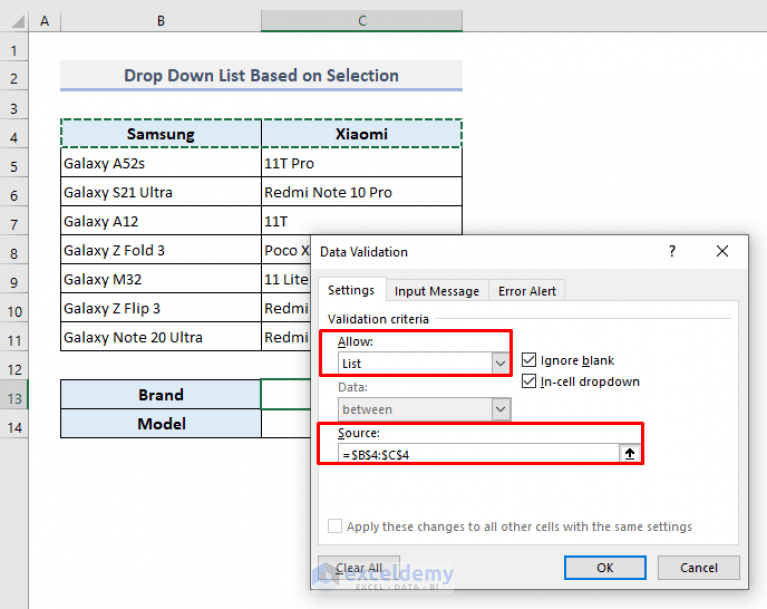
Task: Click the Galaxy A52s cell
Action: point(161,163)
